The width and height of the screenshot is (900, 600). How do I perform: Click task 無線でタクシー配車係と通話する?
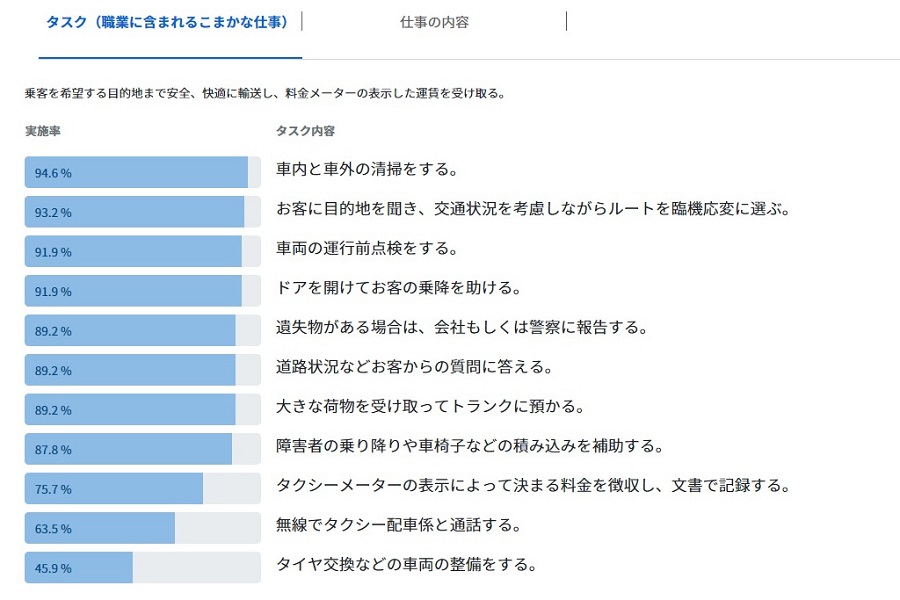tap(400, 524)
